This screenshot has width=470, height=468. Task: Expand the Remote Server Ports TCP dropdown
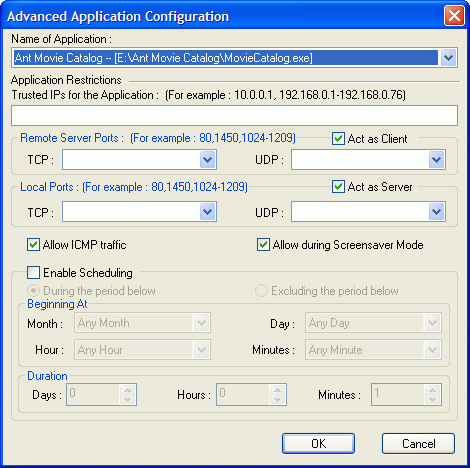tap(208, 160)
